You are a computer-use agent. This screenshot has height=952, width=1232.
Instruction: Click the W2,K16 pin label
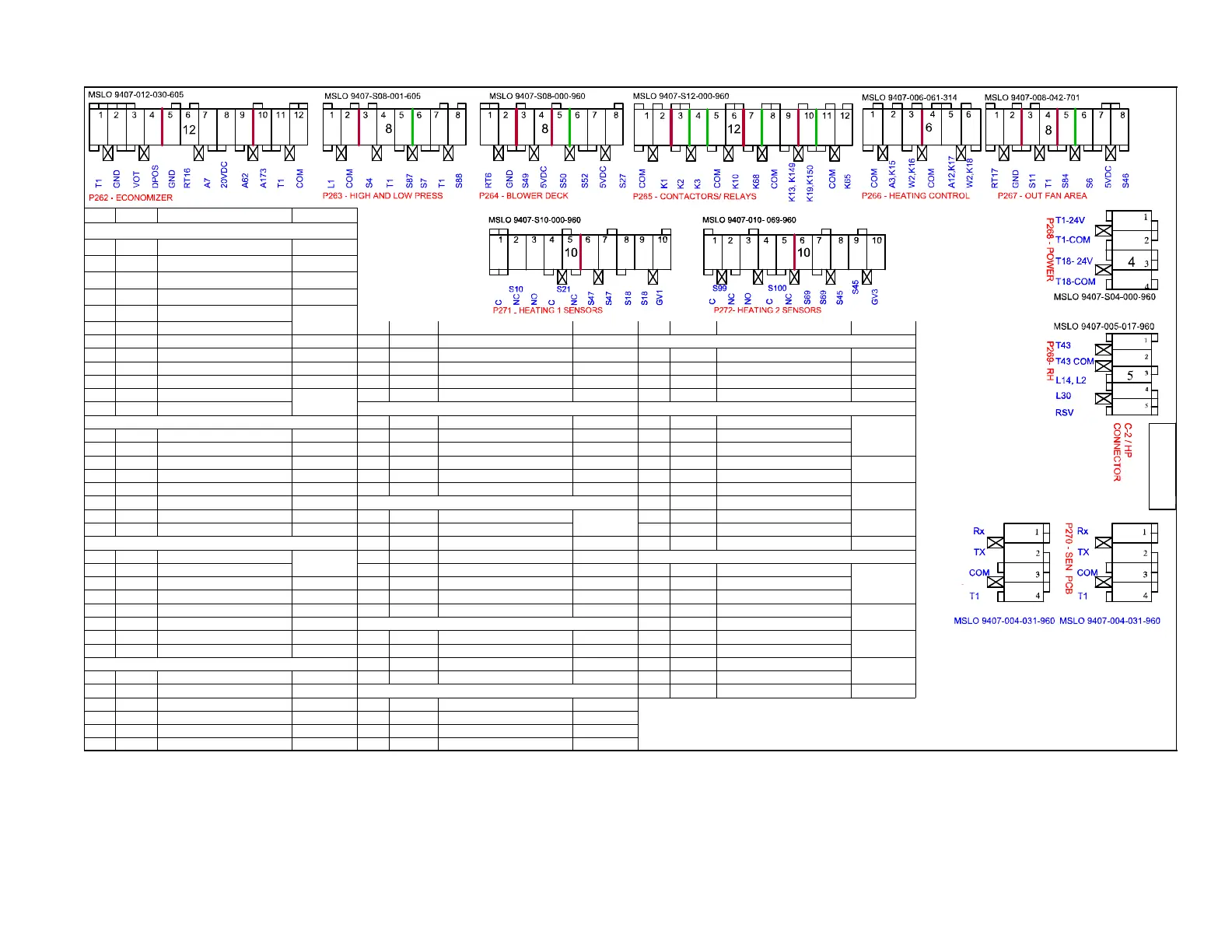click(912, 173)
